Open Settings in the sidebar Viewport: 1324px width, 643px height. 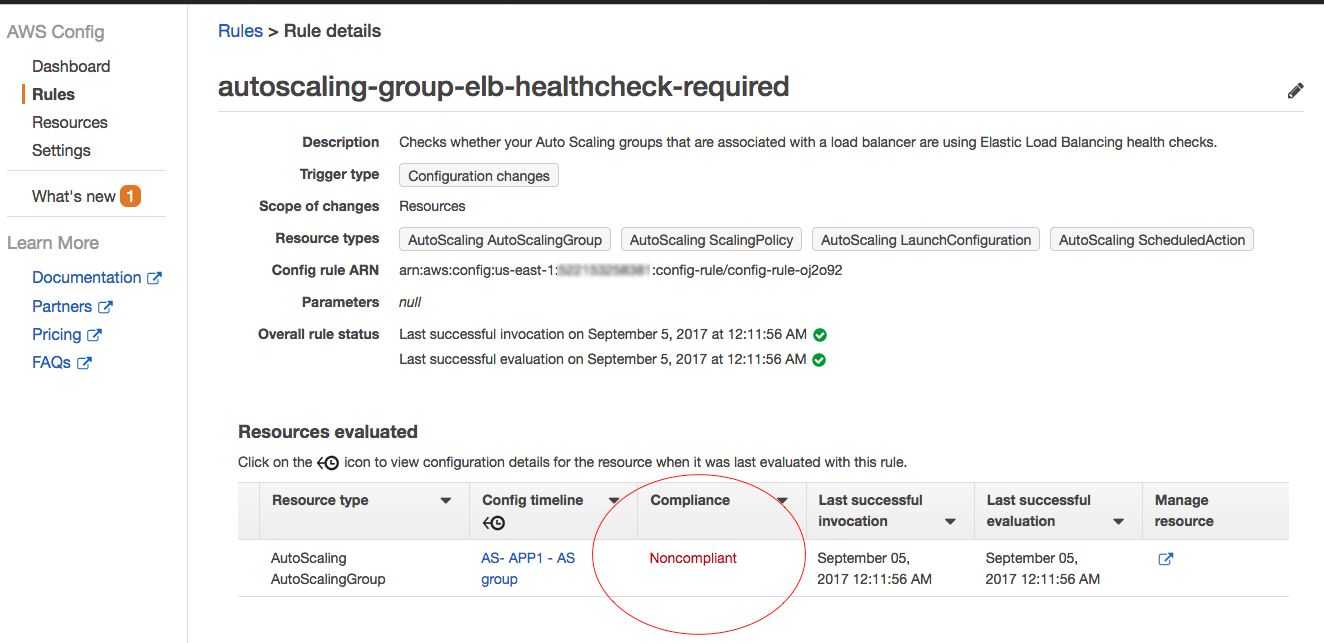click(x=61, y=150)
